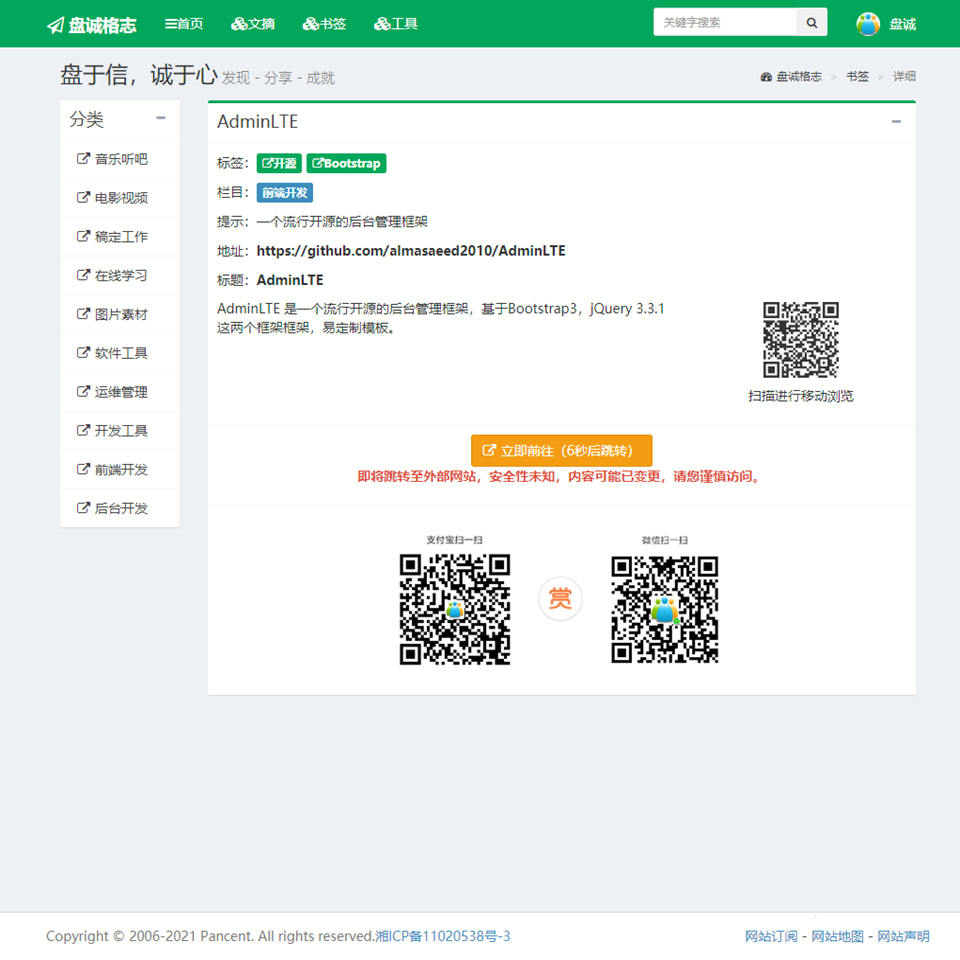The image size is (960, 960).
Task: Click the search magnifier icon button
Action: click(811, 23)
